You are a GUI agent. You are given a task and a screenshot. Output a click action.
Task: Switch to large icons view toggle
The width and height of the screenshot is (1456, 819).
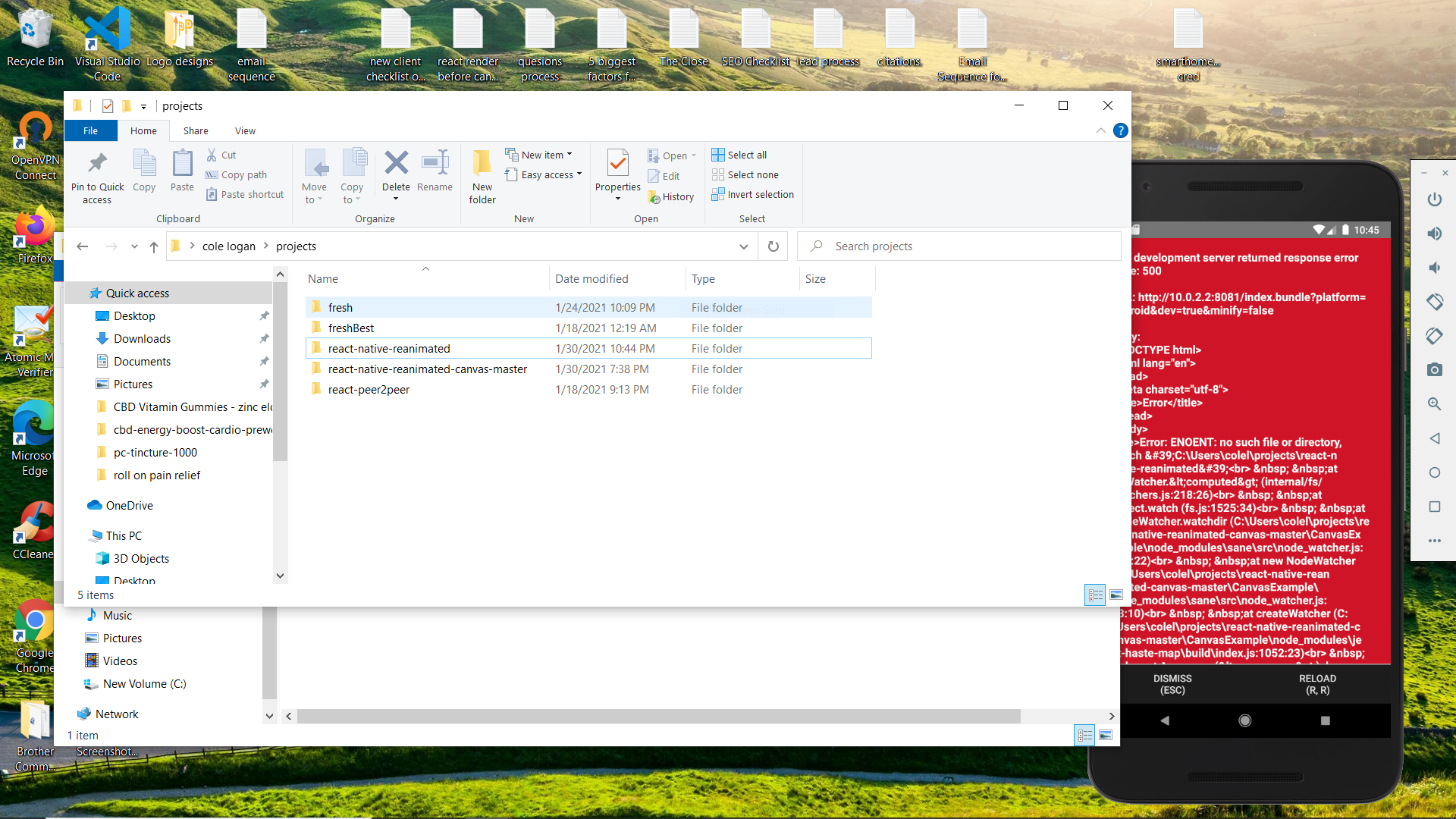(x=1116, y=595)
